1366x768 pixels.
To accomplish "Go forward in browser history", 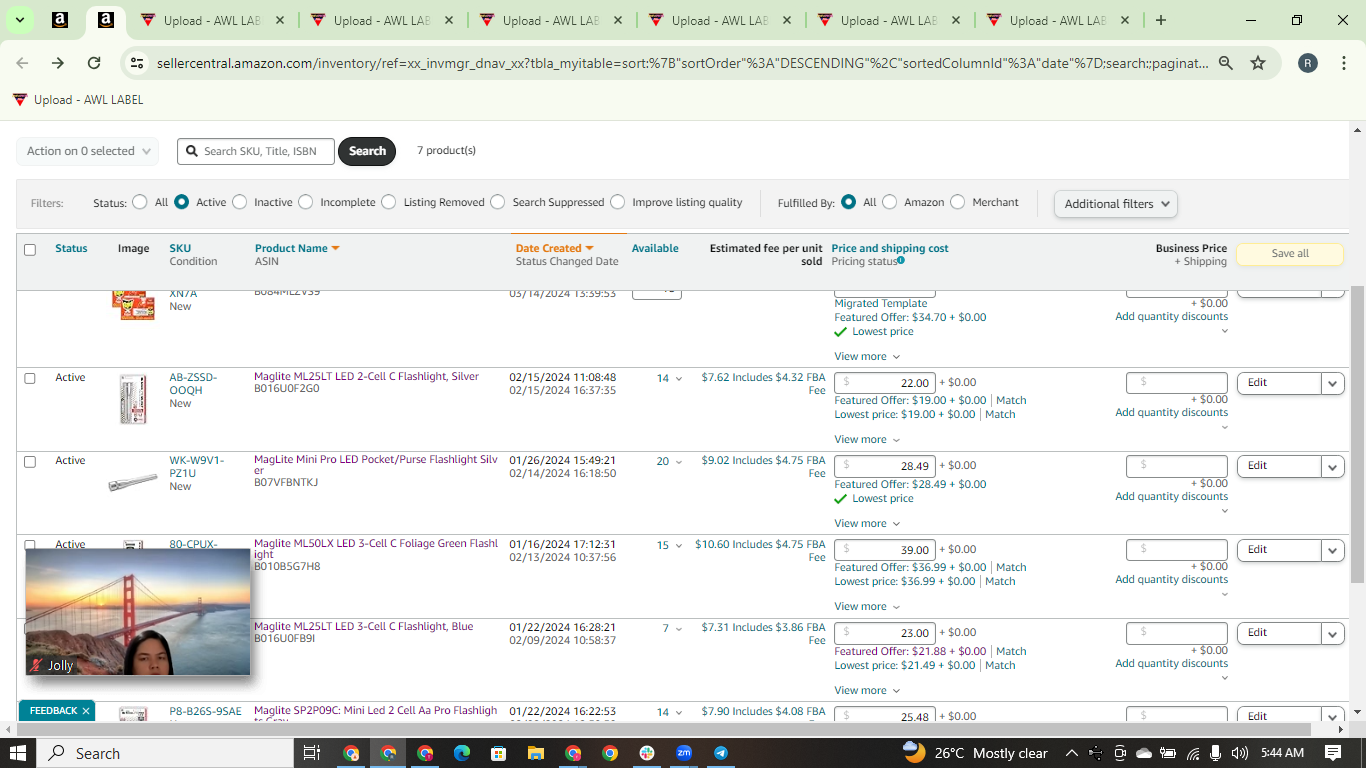I will coord(58,63).
